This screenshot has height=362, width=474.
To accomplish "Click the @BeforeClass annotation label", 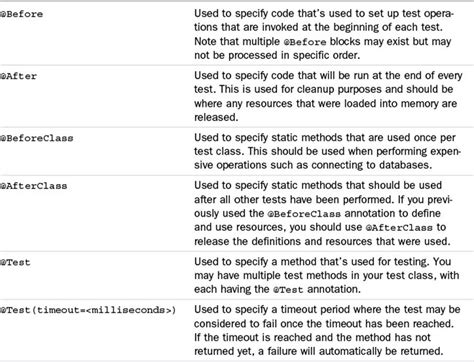I will [37, 138].
